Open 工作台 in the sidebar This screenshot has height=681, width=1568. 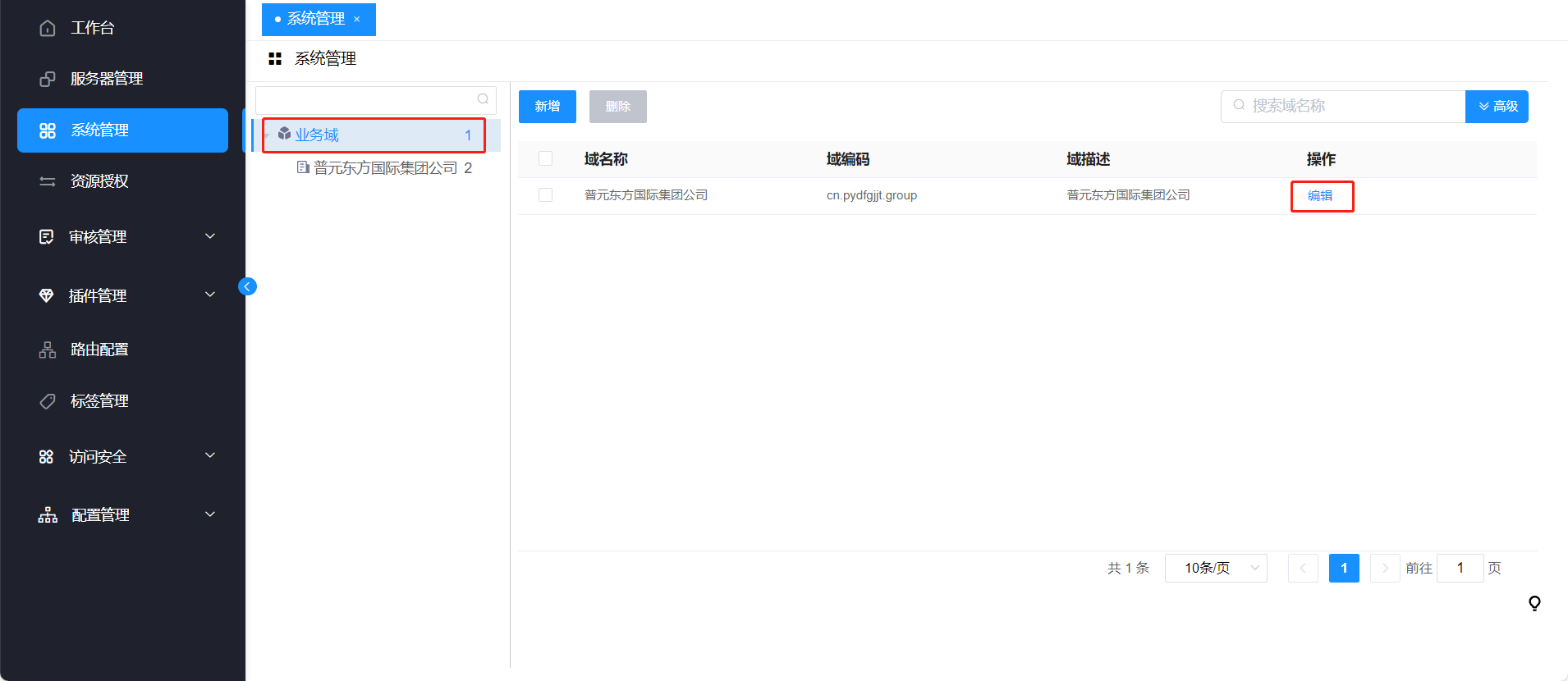coord(93,28)
